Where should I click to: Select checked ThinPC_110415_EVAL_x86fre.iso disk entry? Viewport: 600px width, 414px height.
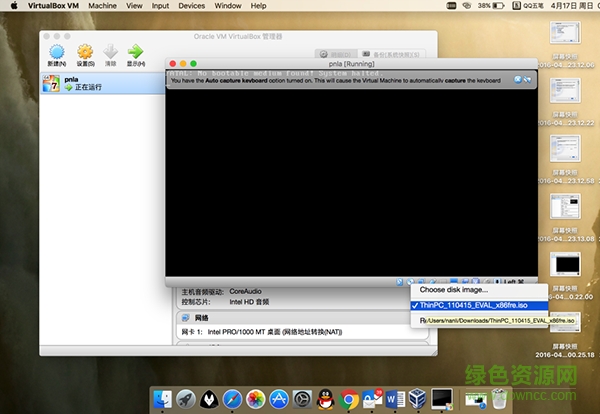point(480,305)
